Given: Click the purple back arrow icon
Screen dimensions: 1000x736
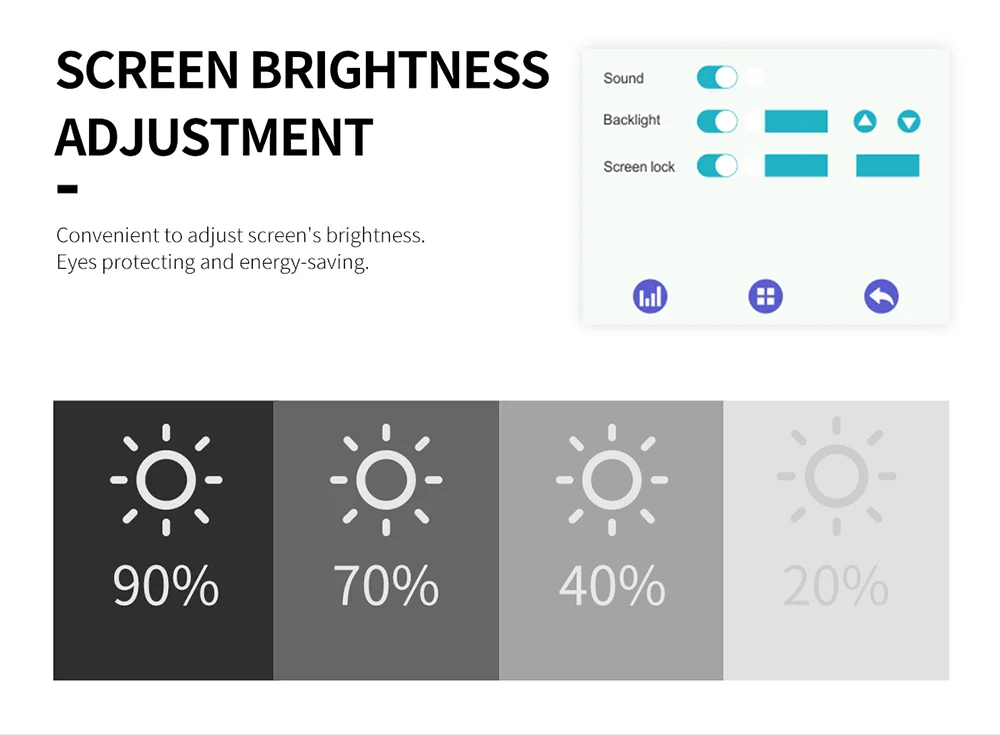Looking at the screenshot, I should point(881,297).
